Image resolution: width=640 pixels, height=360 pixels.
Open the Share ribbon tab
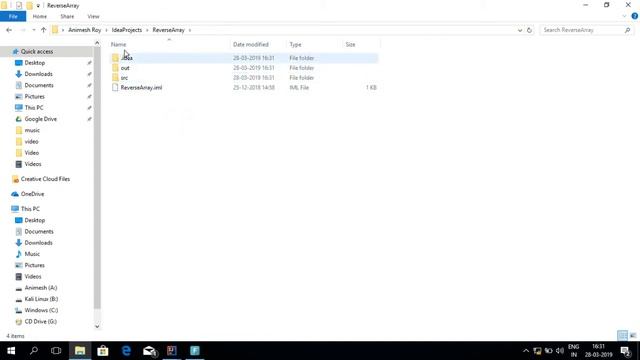click(67, 16)
